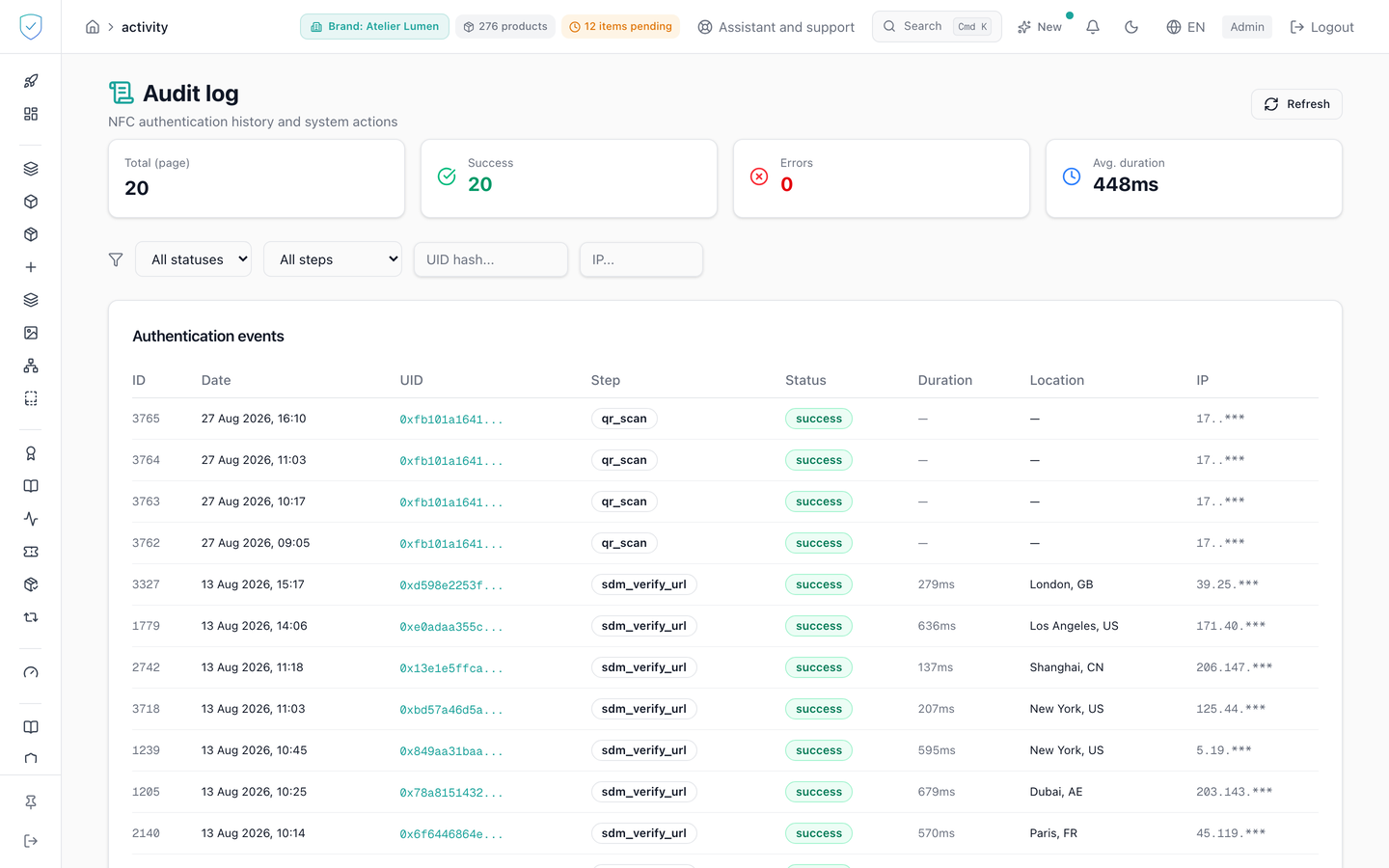Open the rocket icon in sidebar

31,81
